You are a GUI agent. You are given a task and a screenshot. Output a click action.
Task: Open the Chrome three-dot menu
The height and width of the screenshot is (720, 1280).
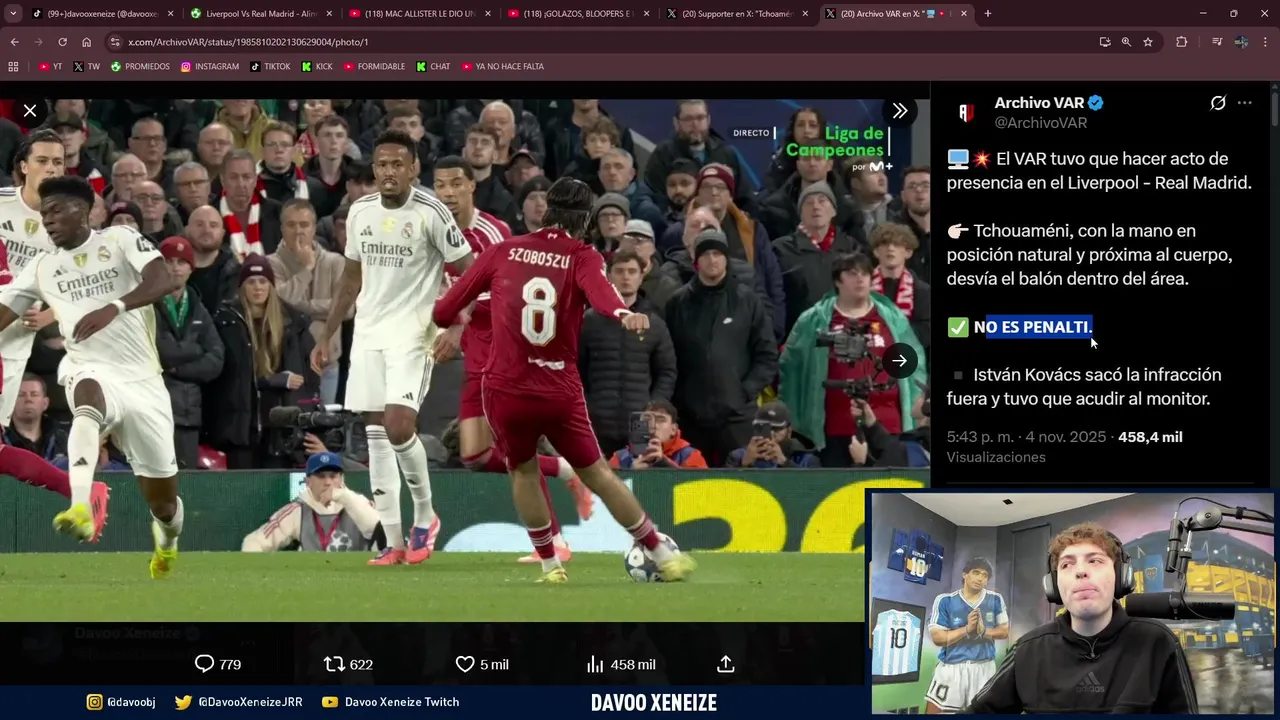(1265, 42)
